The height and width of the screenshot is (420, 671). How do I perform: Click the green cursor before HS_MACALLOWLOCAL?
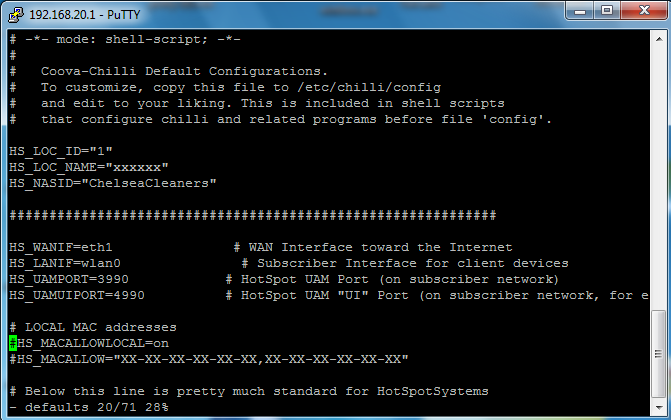click(x=13, y=343)
